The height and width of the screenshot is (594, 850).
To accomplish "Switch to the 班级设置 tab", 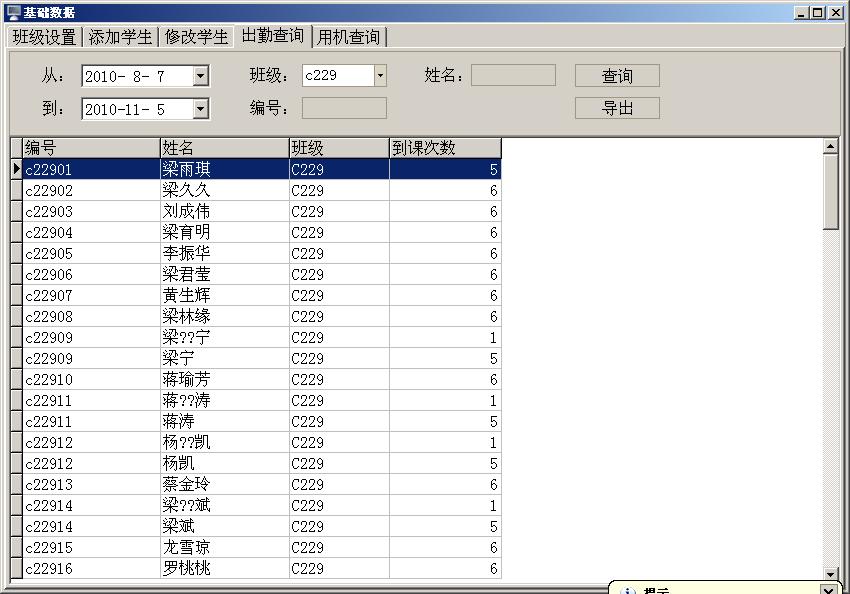I will pyautogui.click(x=44, y=37).
